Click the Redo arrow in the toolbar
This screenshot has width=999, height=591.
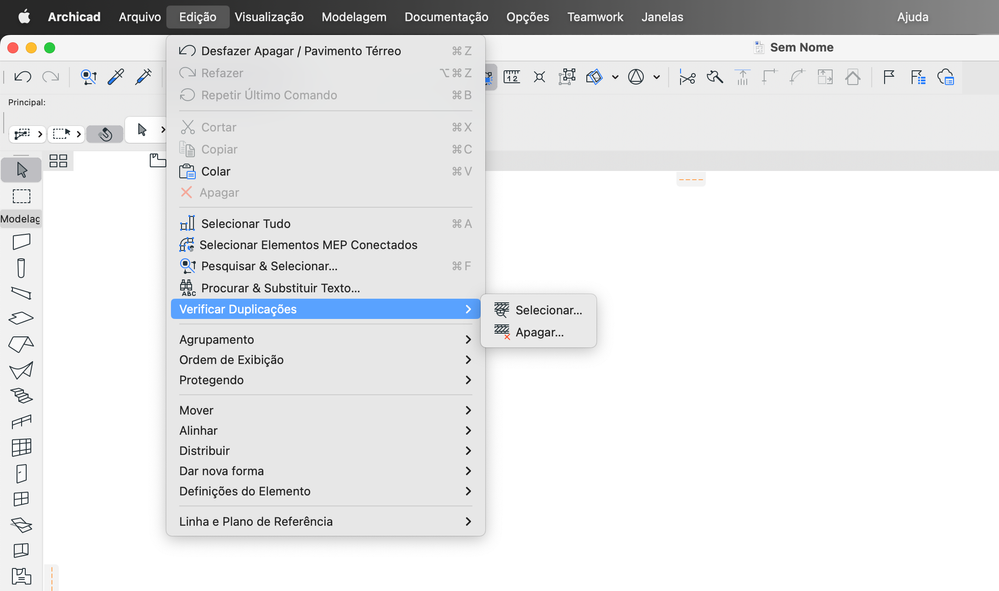pos(51,77)
